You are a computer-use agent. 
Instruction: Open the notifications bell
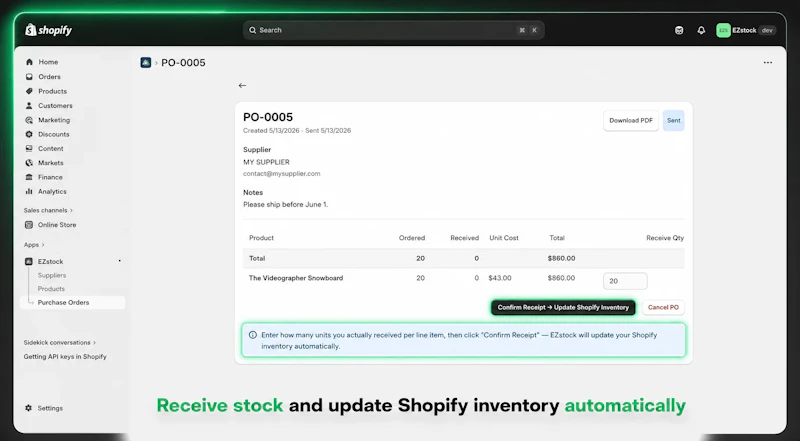click(702, 30)
